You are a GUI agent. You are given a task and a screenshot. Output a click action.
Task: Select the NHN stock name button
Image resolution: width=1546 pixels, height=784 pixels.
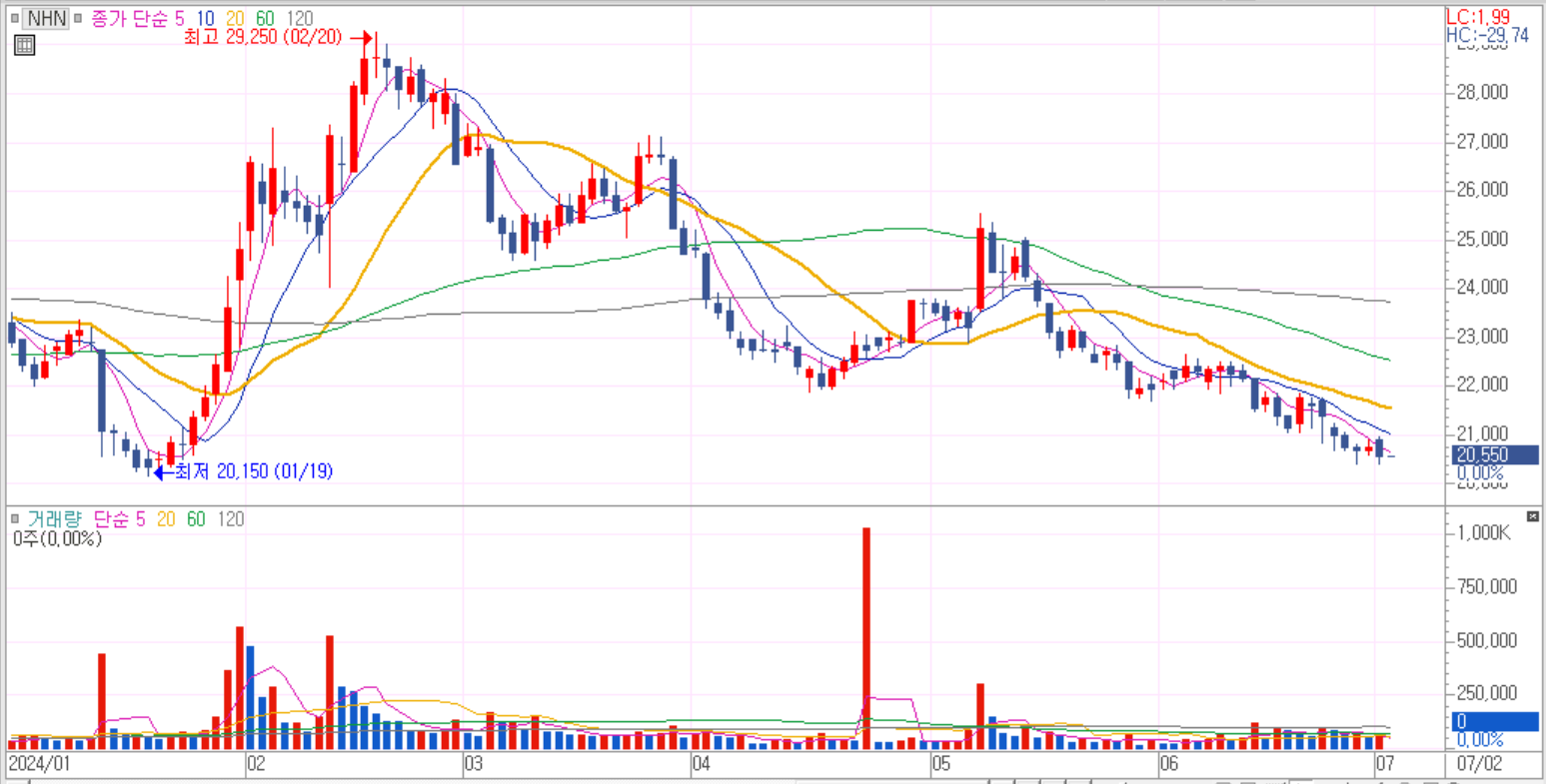pos(47,18)
